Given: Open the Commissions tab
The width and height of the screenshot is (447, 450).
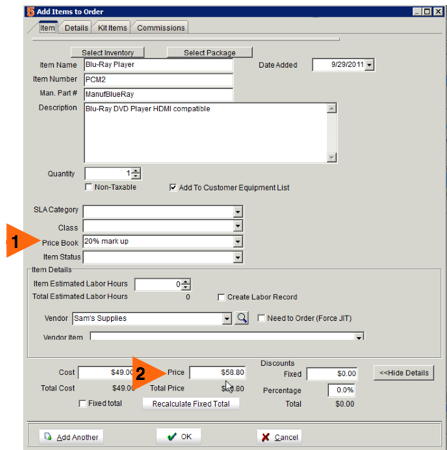Looking at the screenshot, I should pos(161,28).
